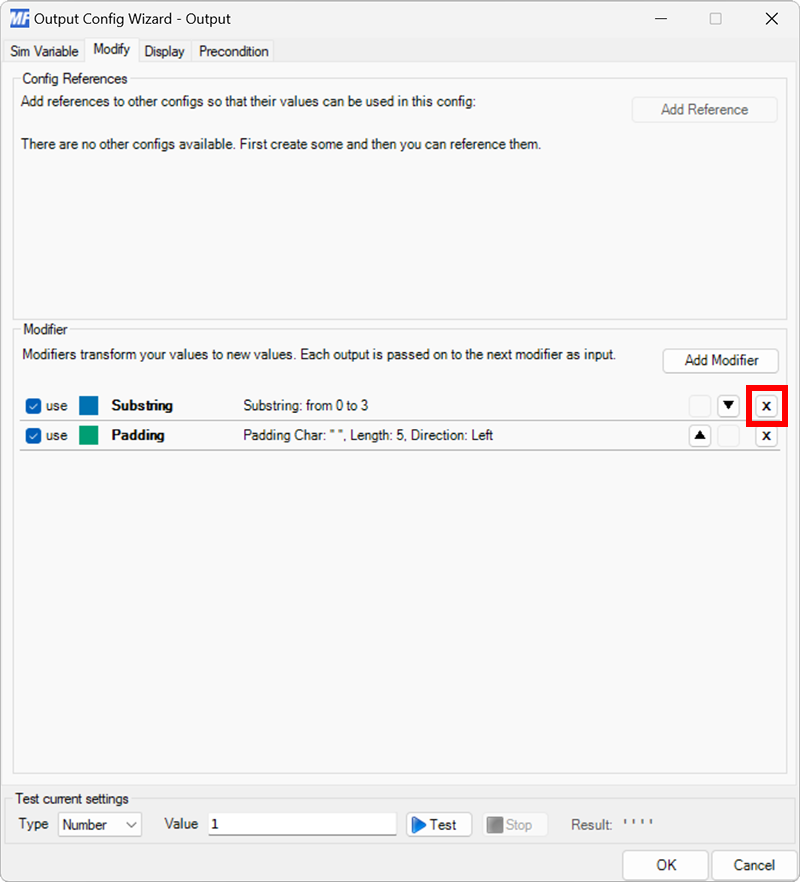Image resolution: width=800 pixels, height=882 pixels.
Task: Select the Sim Variable tab
Action: [x=43, y=51]
